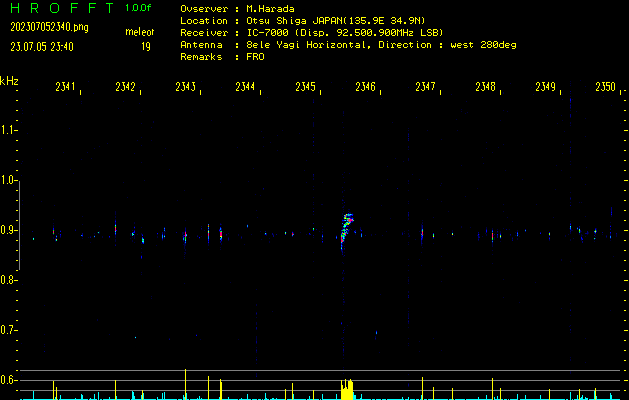Click the HROFFT title text

62,8
